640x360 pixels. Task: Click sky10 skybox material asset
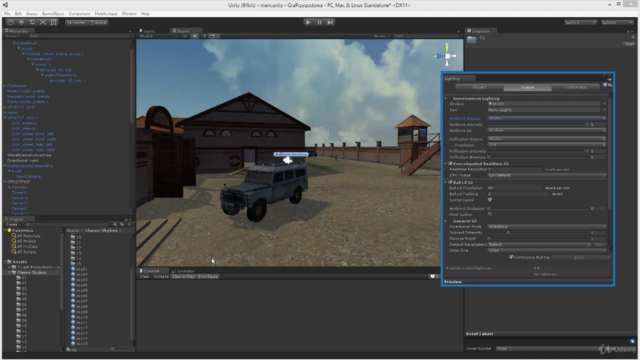click(x=80, y=317)
